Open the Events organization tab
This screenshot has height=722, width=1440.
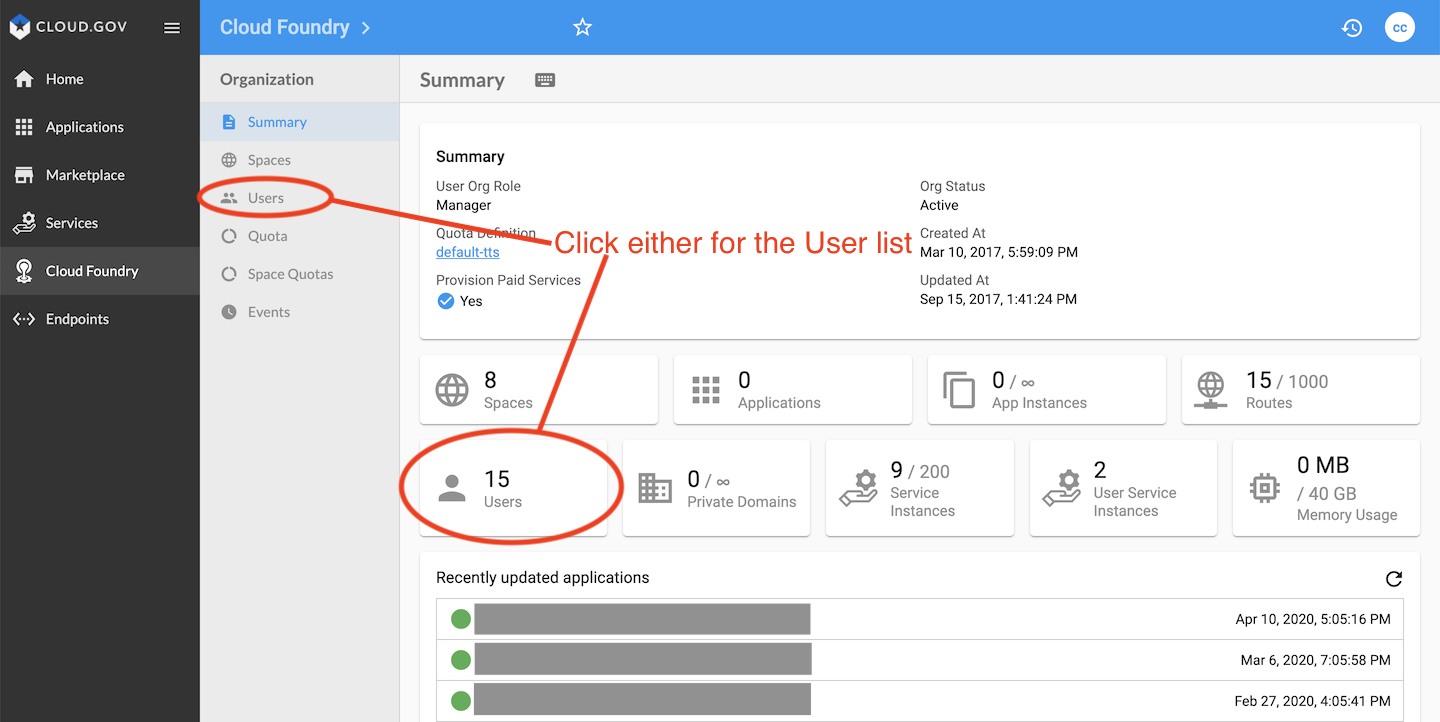[x=300, y=312]
